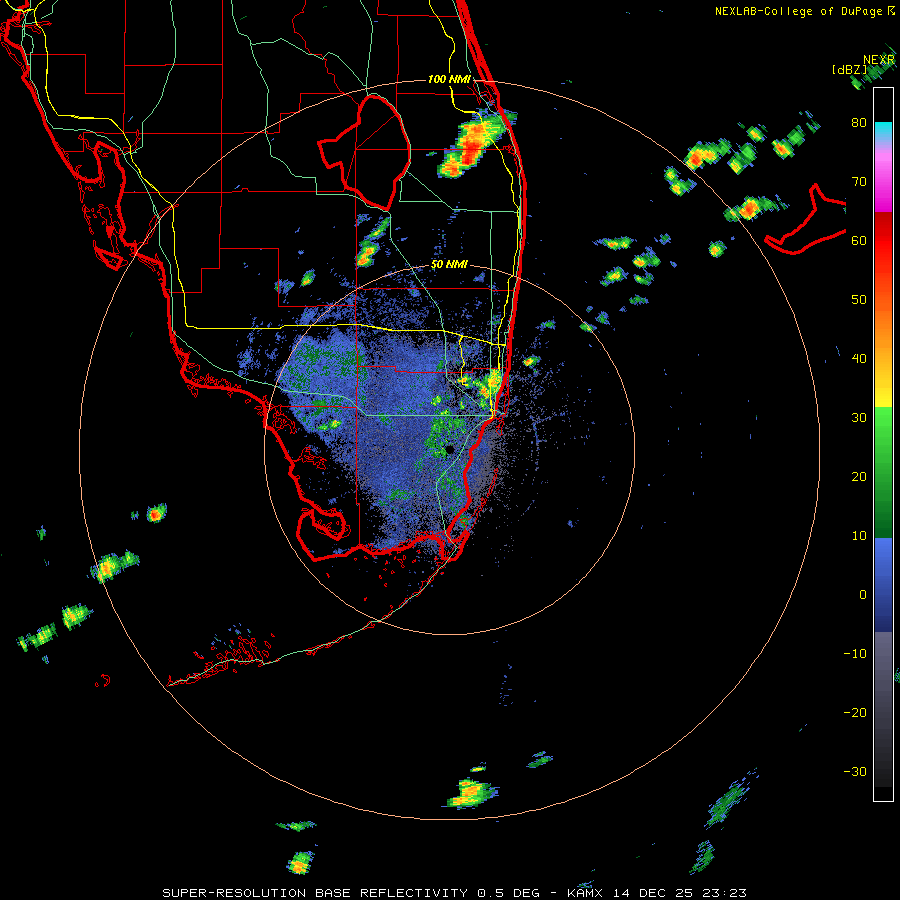
Task: Click the 30 value on the dBZ scale
Action: (859, 418)
